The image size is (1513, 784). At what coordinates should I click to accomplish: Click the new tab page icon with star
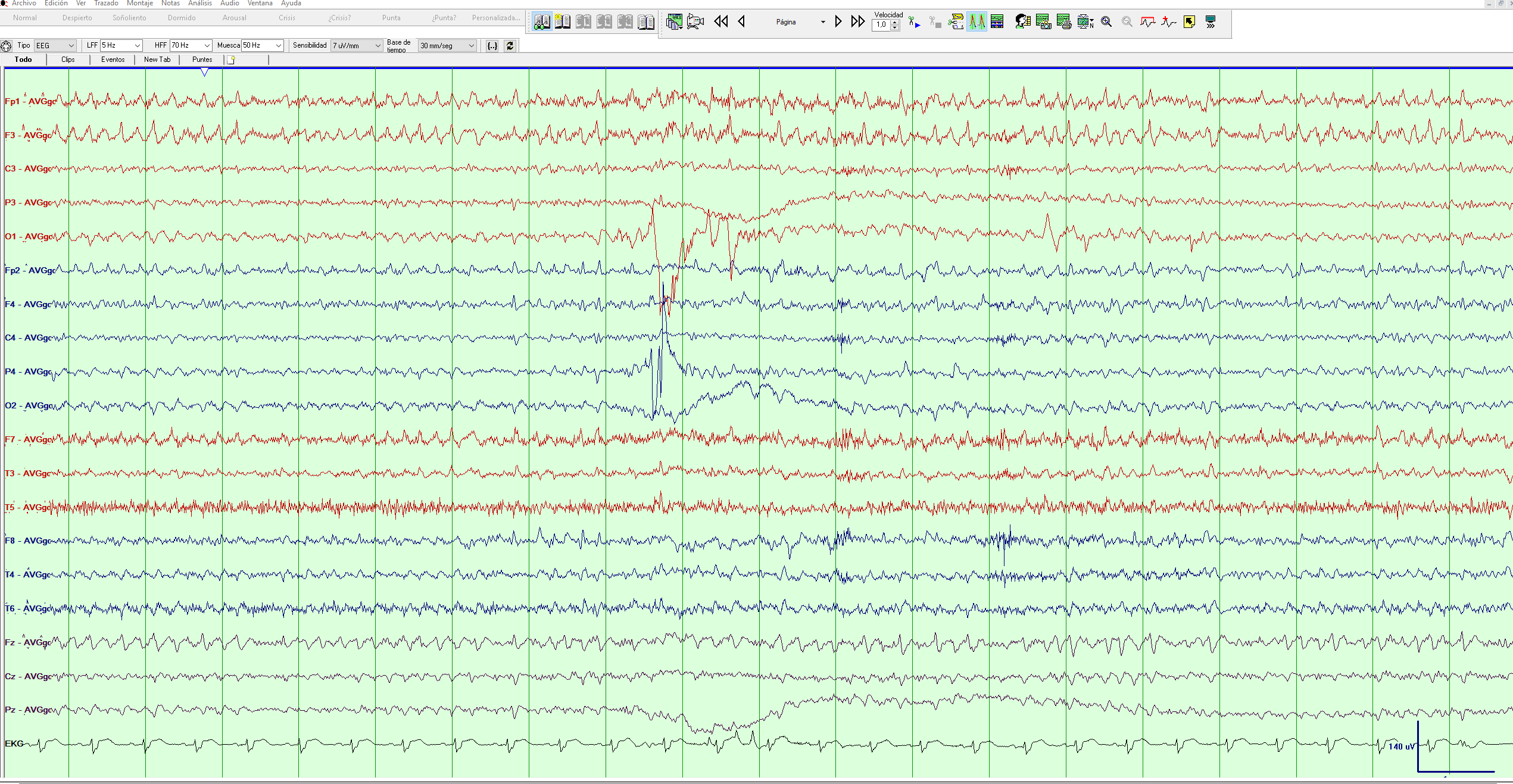click(231, 60)
